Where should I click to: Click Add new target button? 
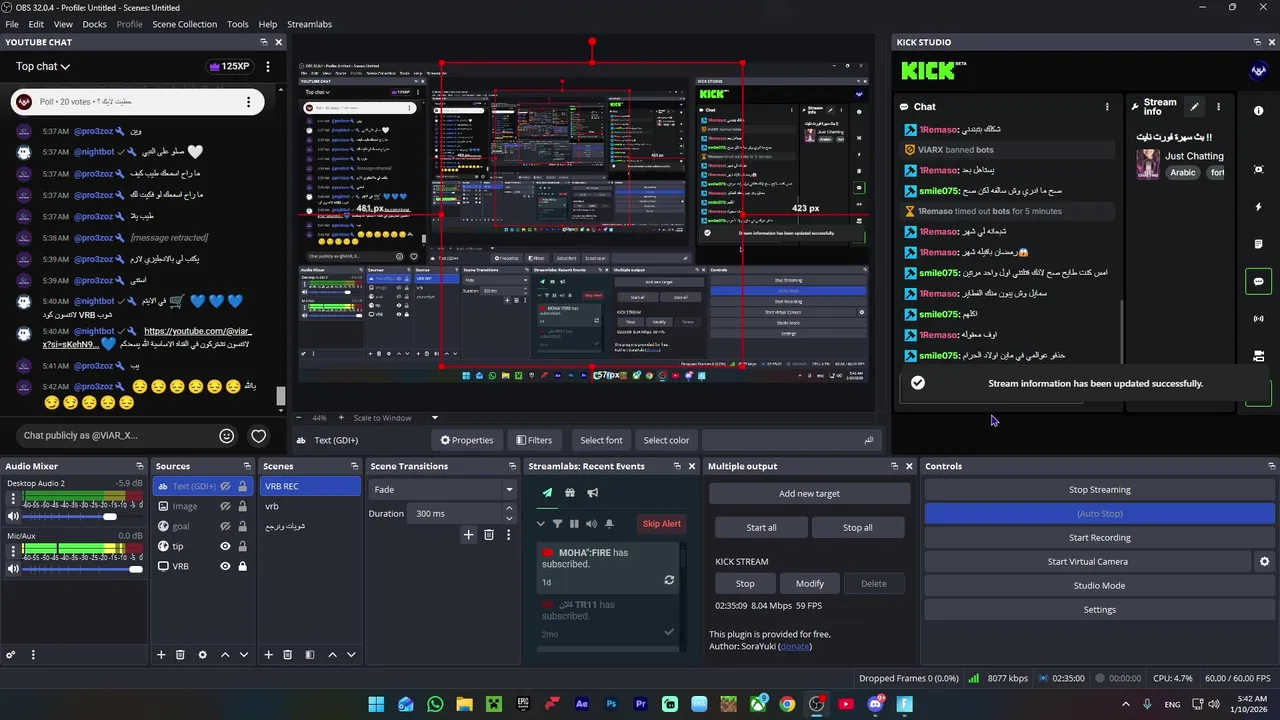click(x=809, y=494)
